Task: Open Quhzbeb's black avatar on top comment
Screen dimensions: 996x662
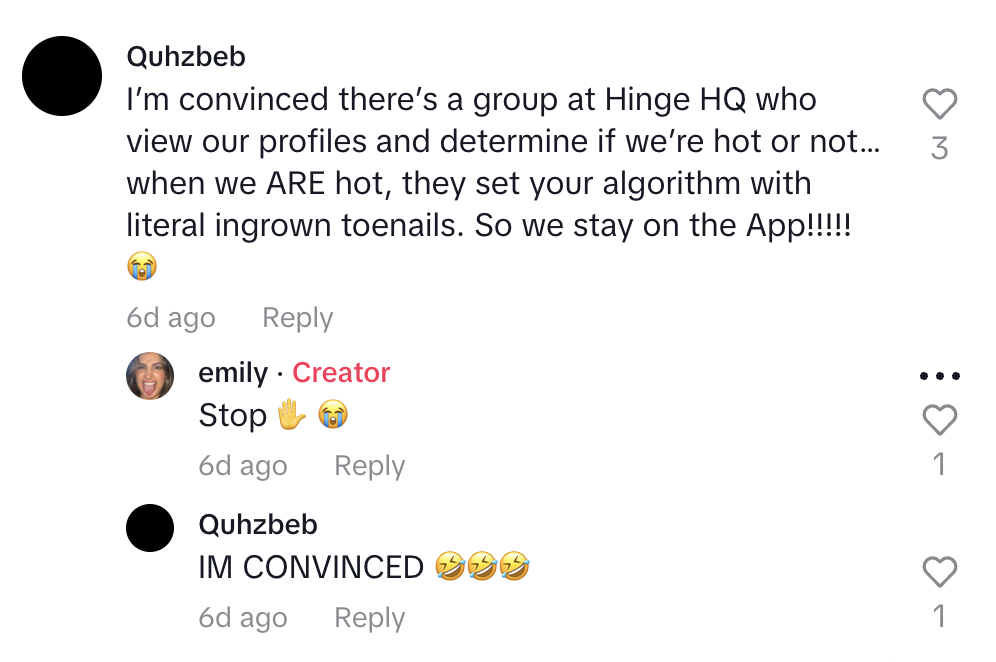Action: pos(62,76)
